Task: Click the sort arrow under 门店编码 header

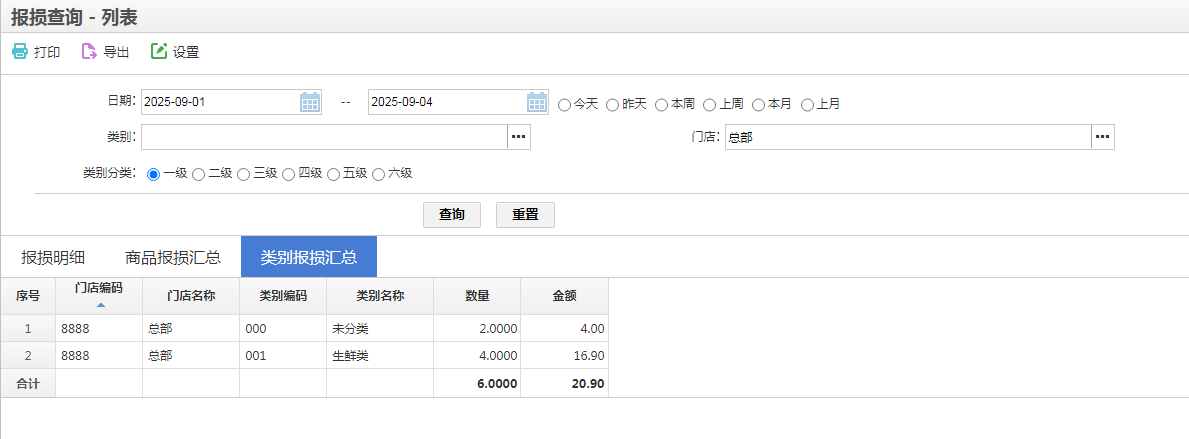Action: point(99,305)
